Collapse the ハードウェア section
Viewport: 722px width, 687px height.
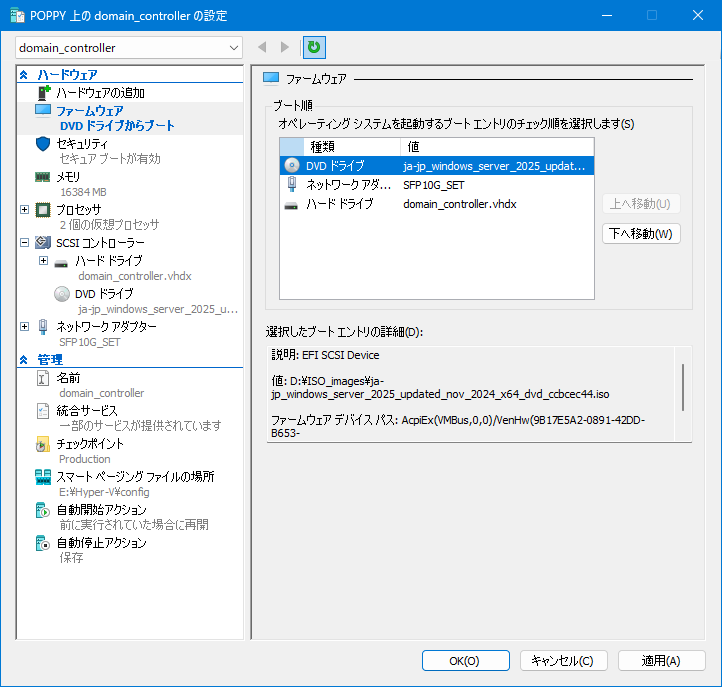pyautogui.click(x=24, y=75)
